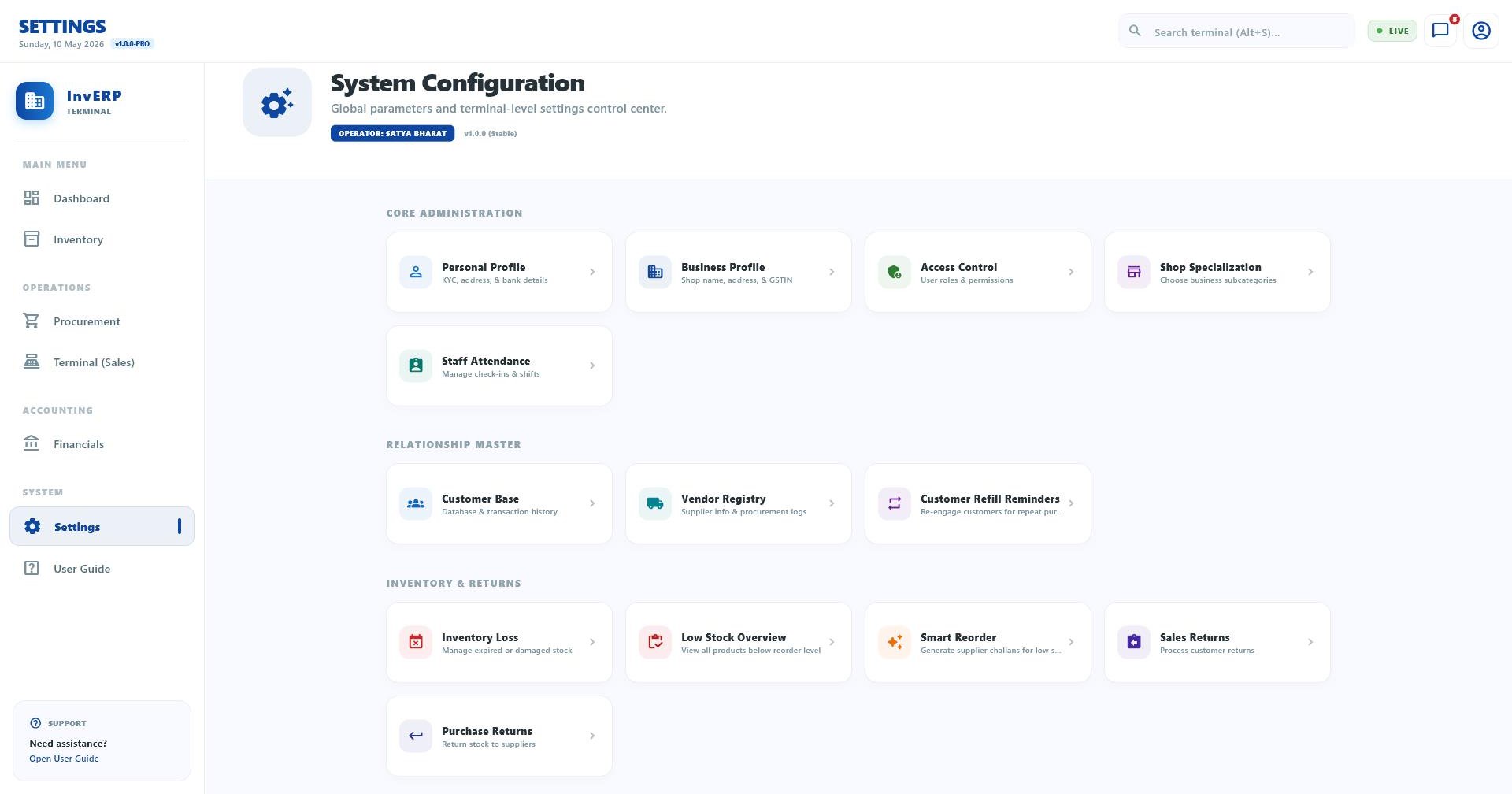Click the Financials bank icon in sidebar
1512x794 pixels.
coord(31,443)
